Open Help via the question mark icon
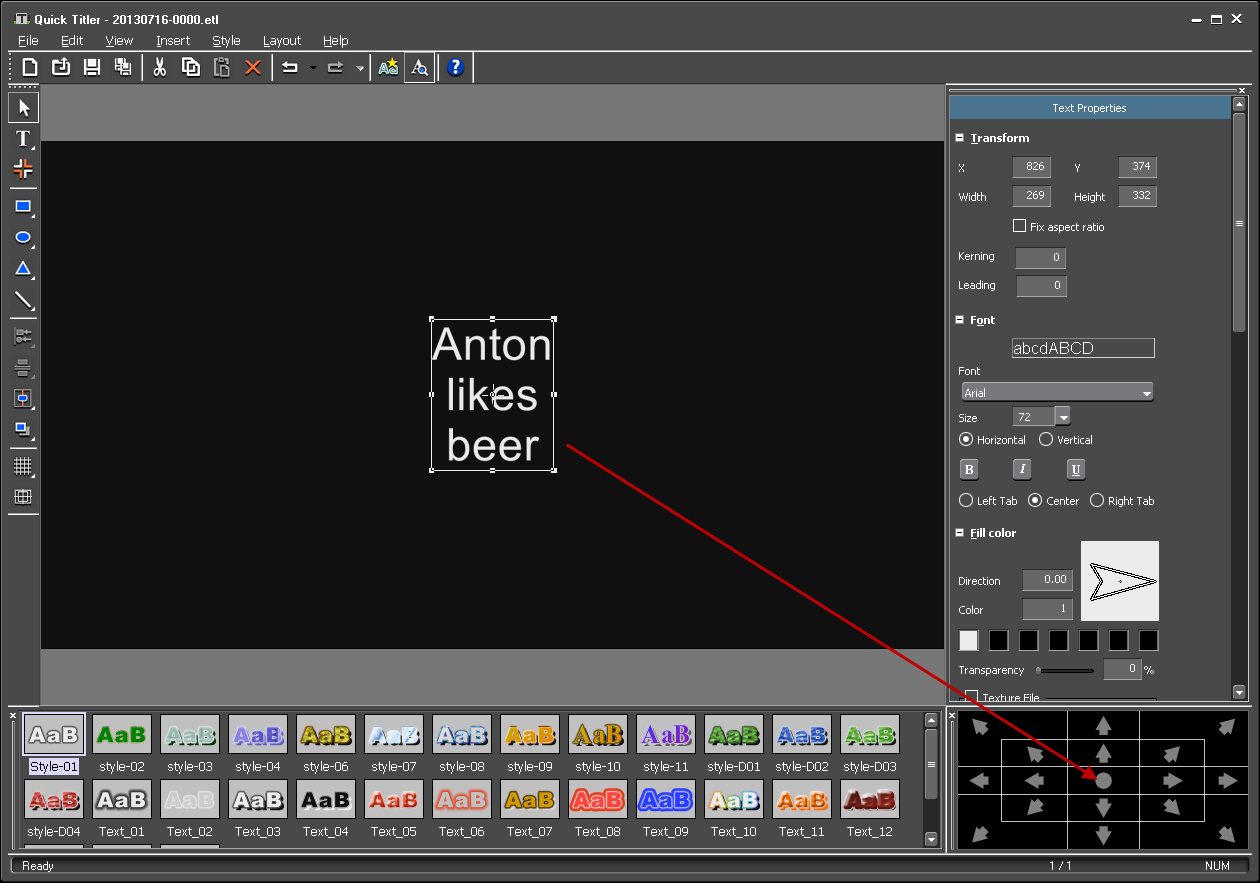This screenshot has height=883, width=1260. pos(455,67)
